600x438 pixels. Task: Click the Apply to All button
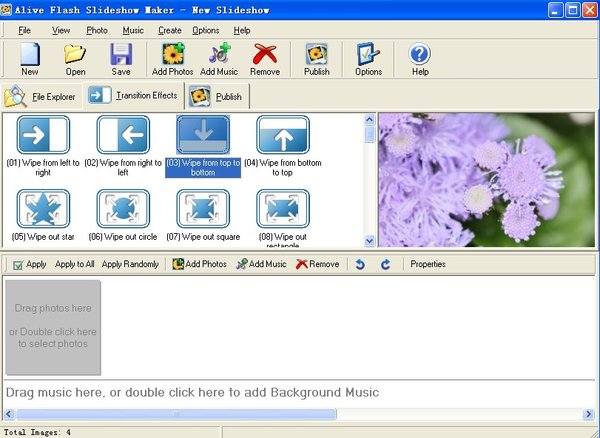pyautogui.click(x=75, y=264)
